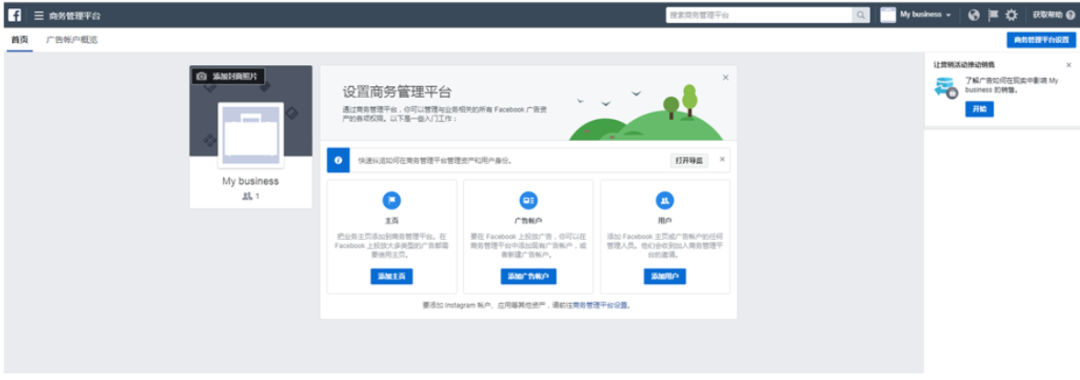Open the 商务管理平台设置 link in the footer text
The height and width of the screenshot is (380, 1080).
coord(600,305)
